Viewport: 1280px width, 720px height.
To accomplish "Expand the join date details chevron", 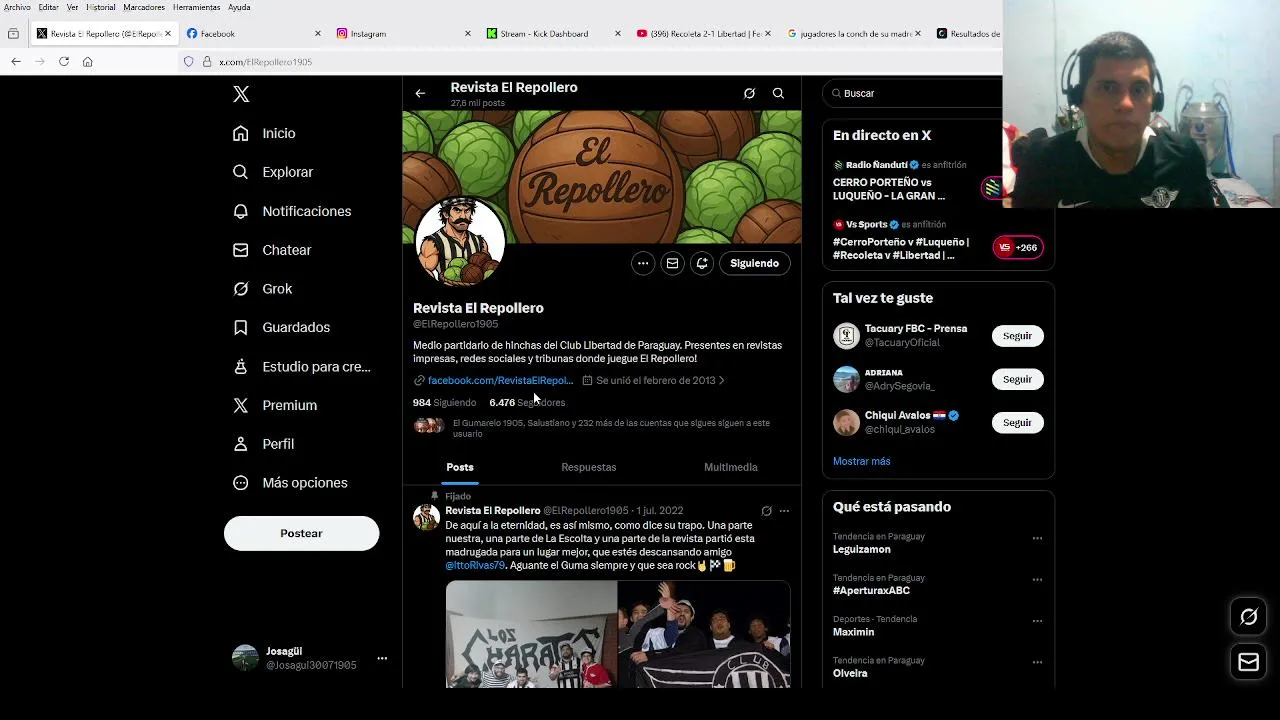I will click(x=722, y=380).
